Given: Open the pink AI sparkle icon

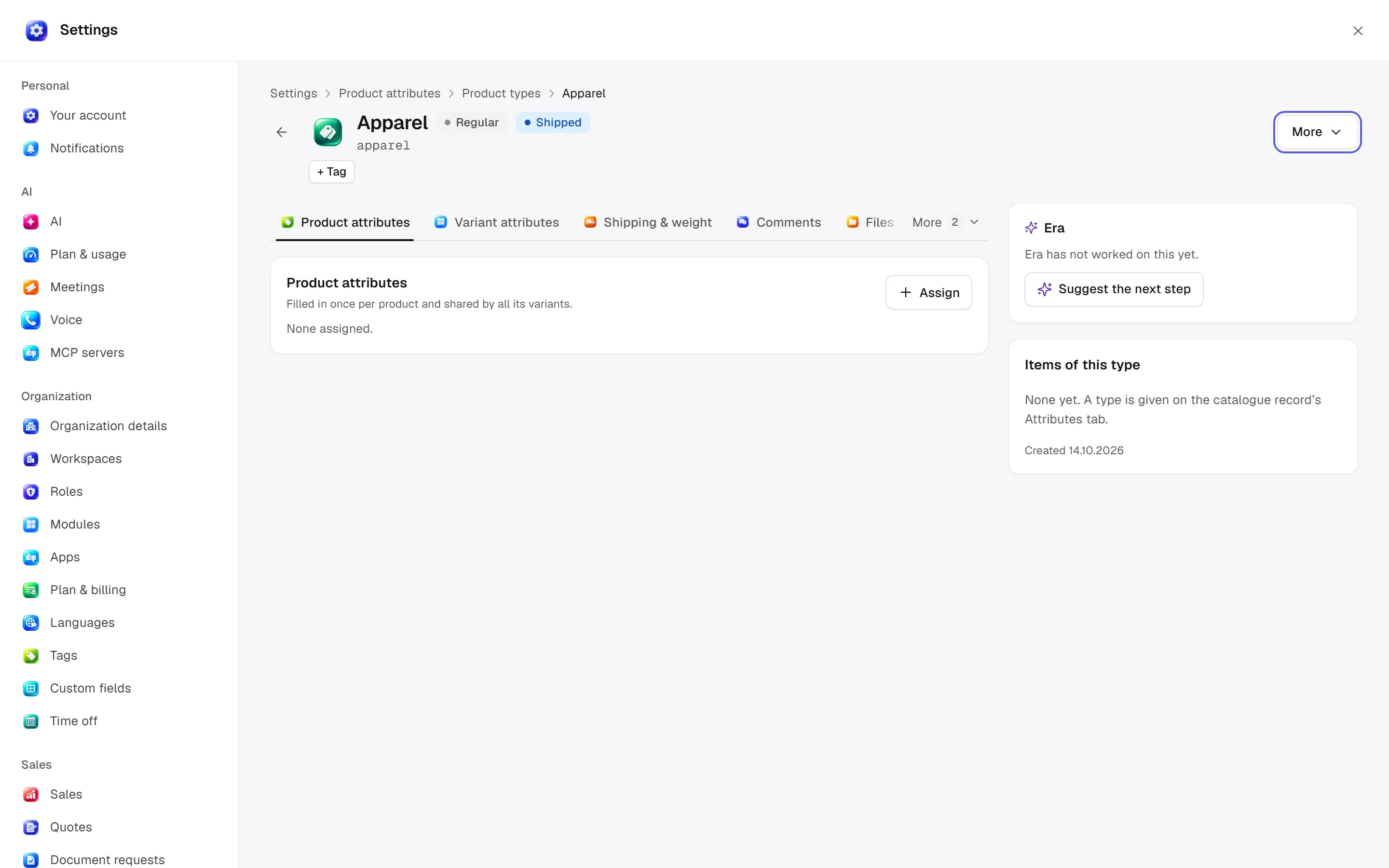Looking at the screenshot, I should [31, 222].
